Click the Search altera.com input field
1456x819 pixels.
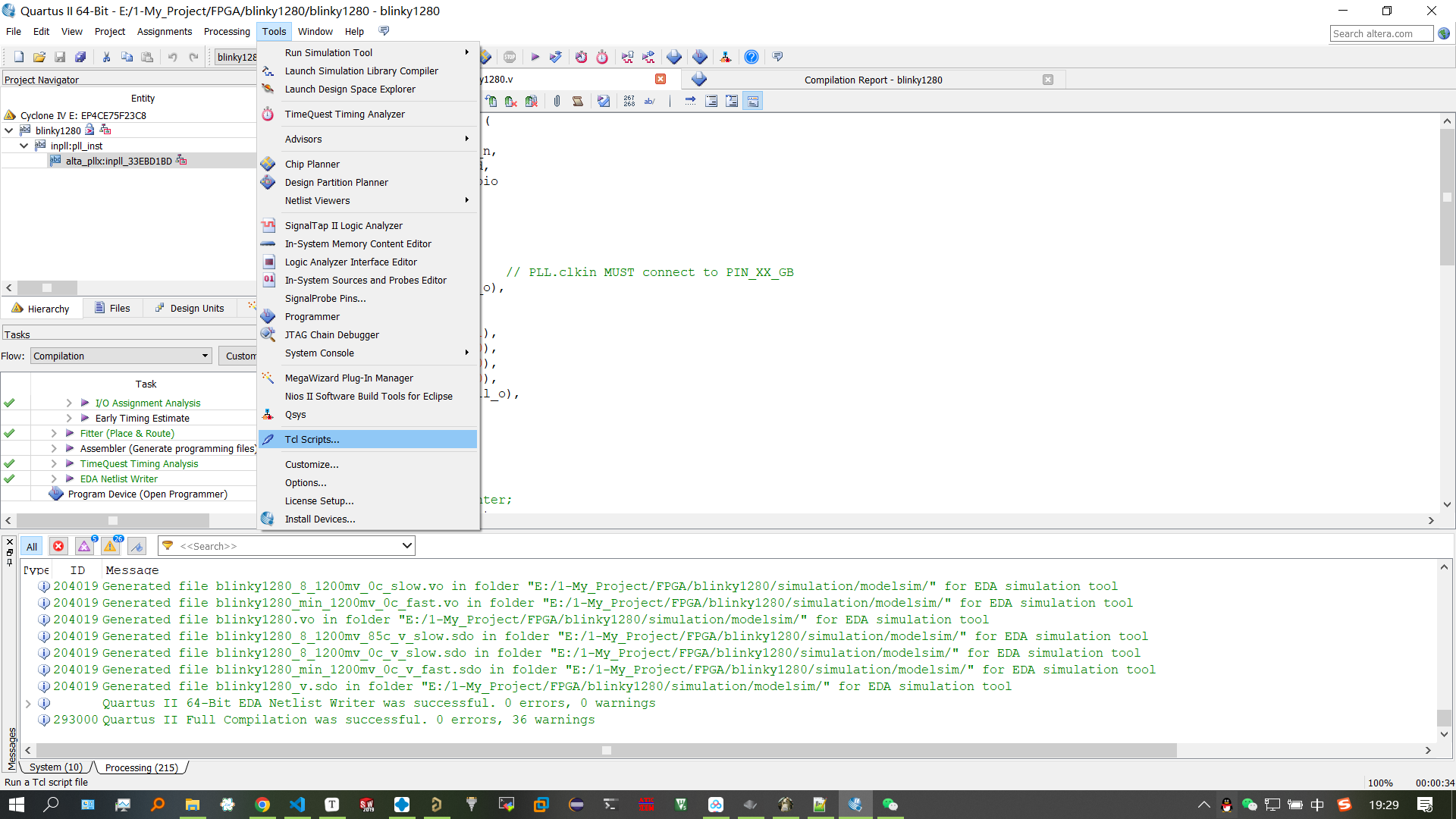coord(1380,33)
